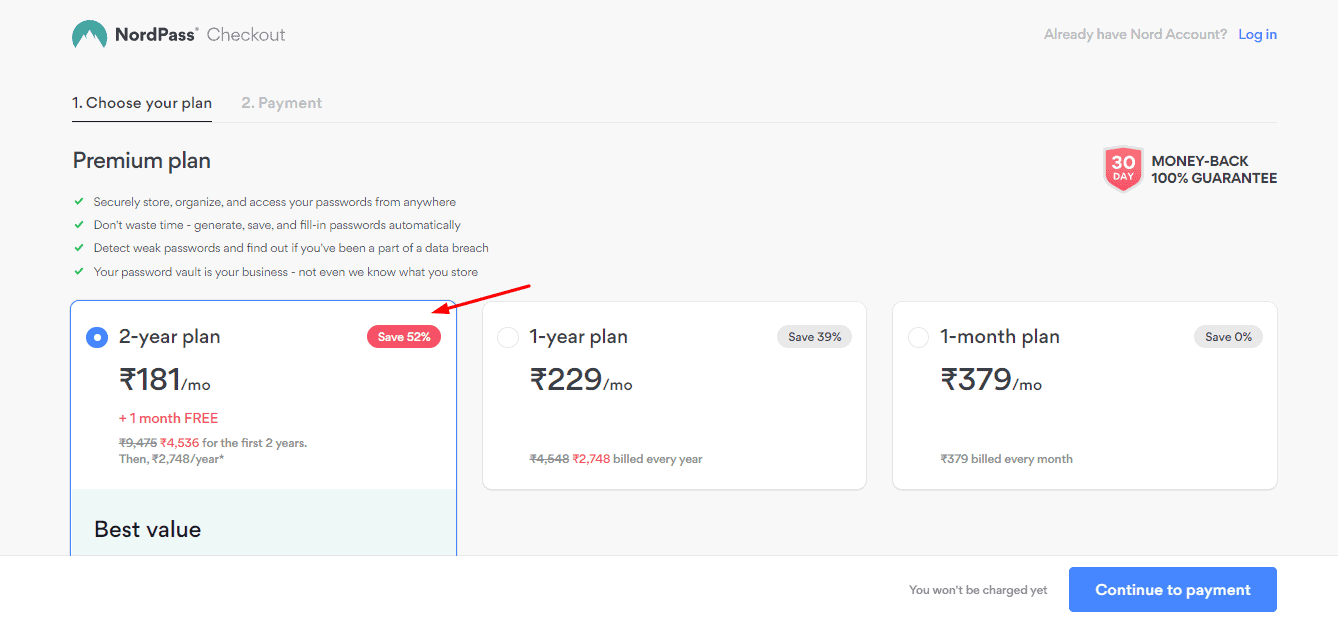Click the +1 month FREE offer text
The height and width of the screenshot is (622, 1338).
pyautogui.click(x=168, y=418)
